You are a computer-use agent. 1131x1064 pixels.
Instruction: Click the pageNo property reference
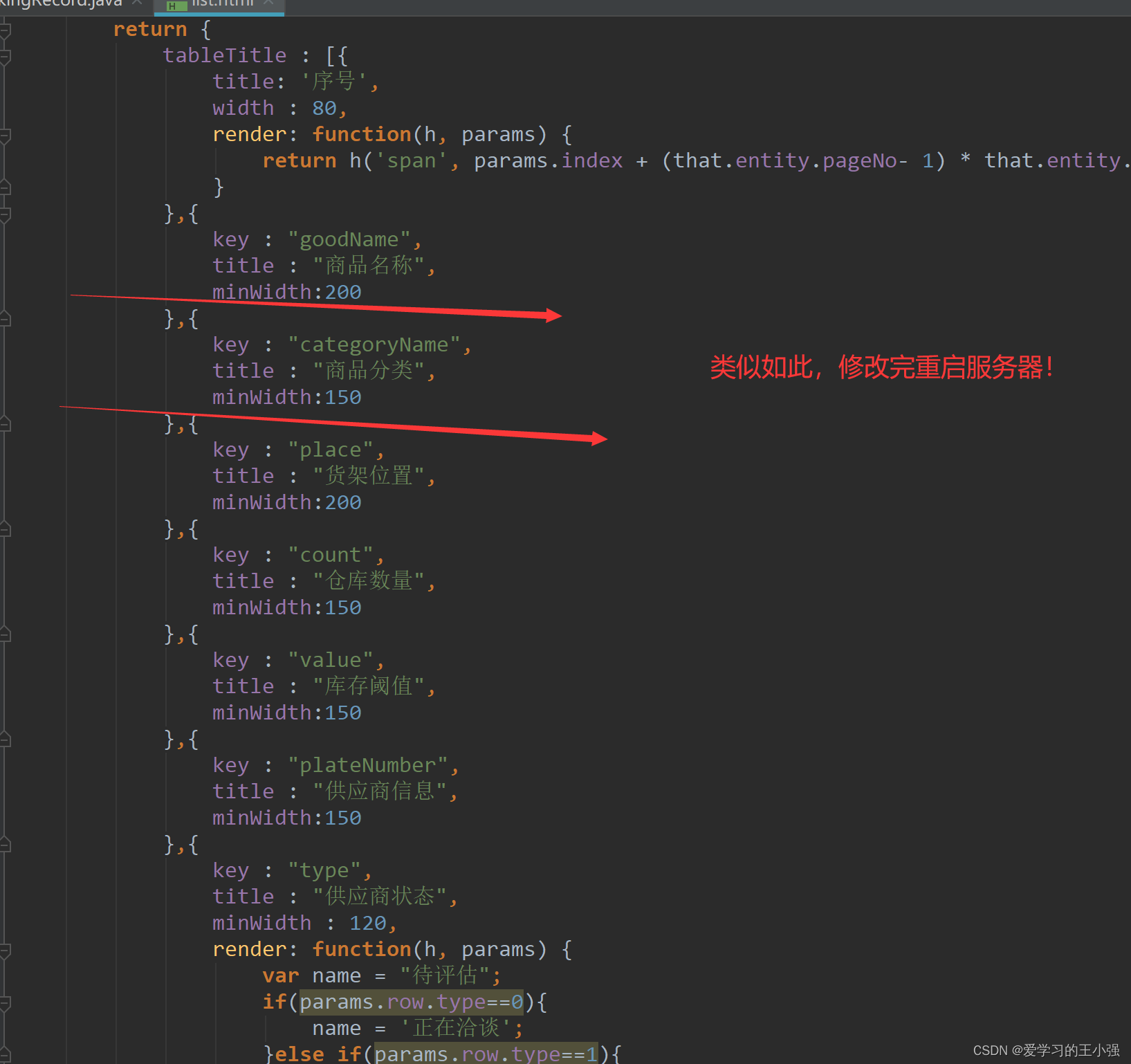[860, 160]
